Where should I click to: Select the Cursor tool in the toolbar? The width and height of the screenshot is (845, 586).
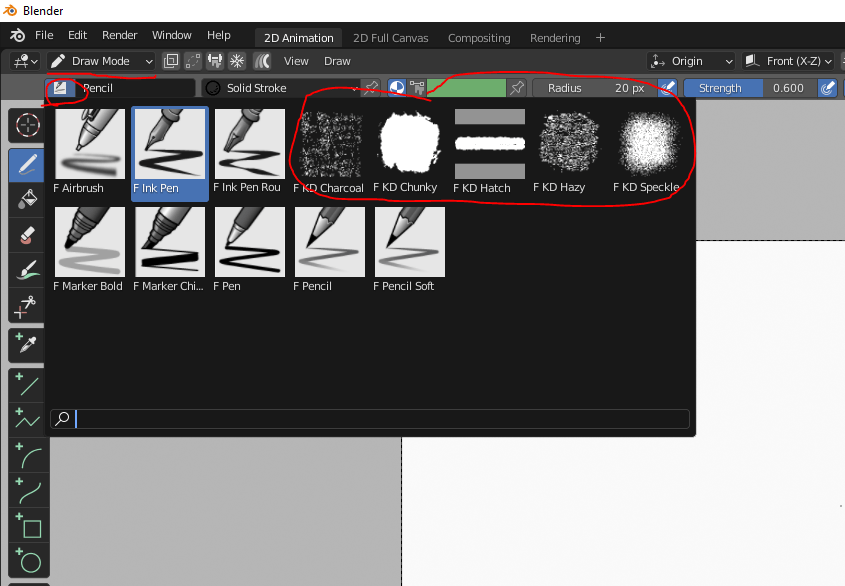27,126
